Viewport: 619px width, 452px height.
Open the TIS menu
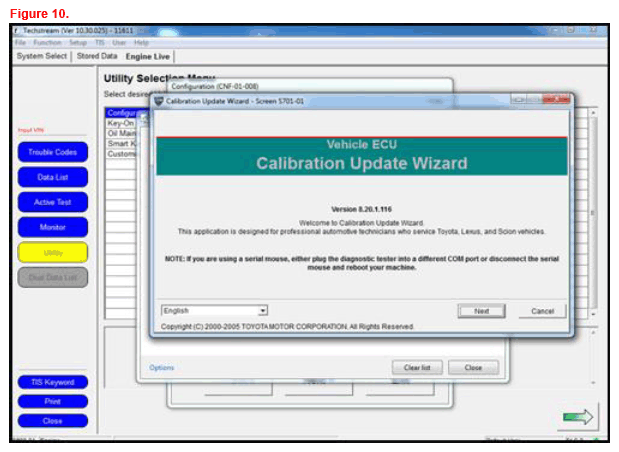(x=99, y=42)
